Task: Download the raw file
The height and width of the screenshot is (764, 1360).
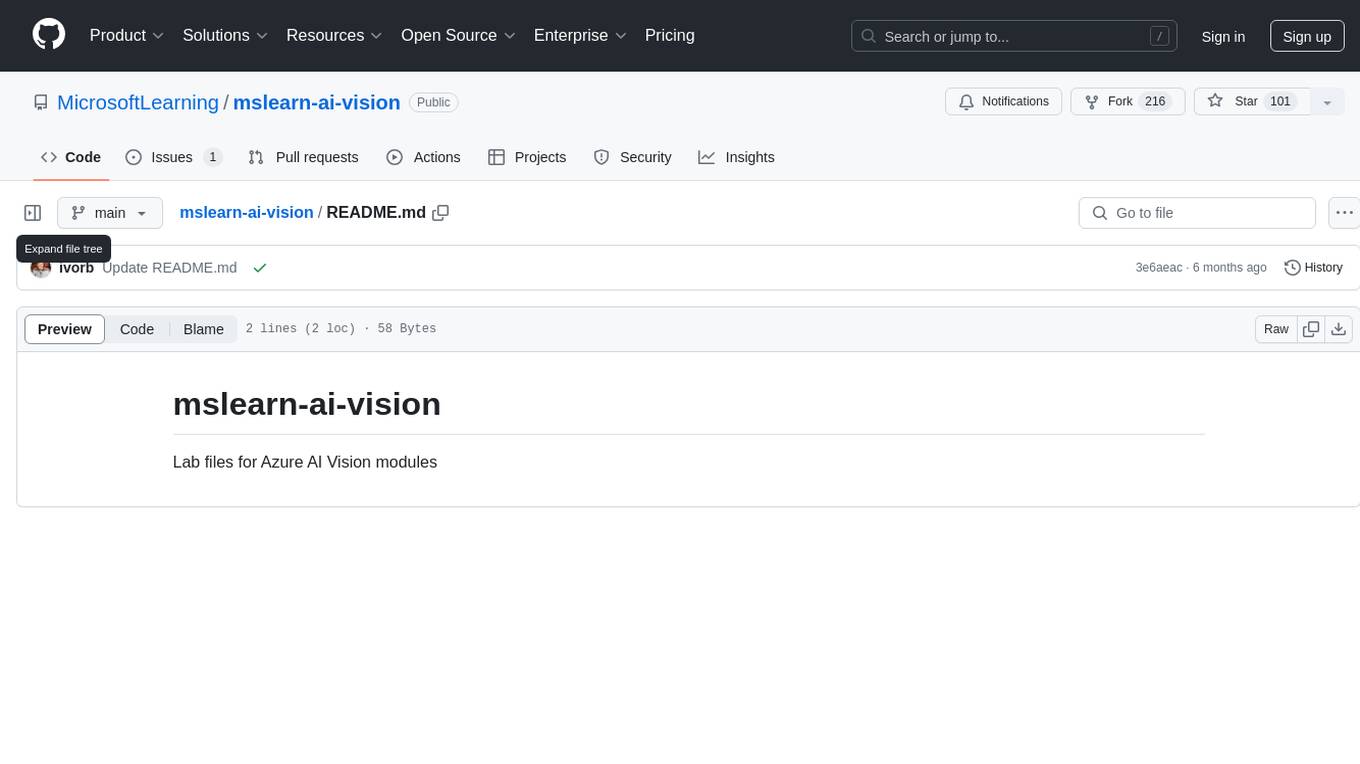Action: pyautogui.click(x=1339, y=329)
